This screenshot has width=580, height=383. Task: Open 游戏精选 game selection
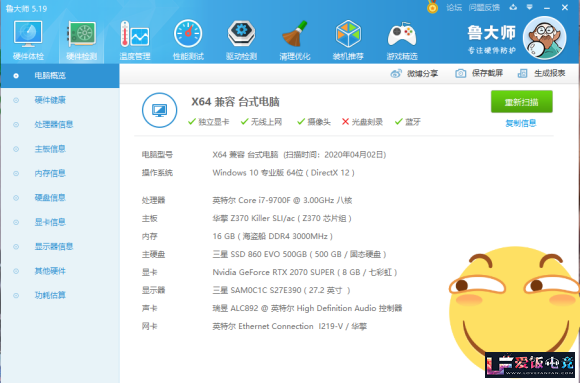[402, 40]
